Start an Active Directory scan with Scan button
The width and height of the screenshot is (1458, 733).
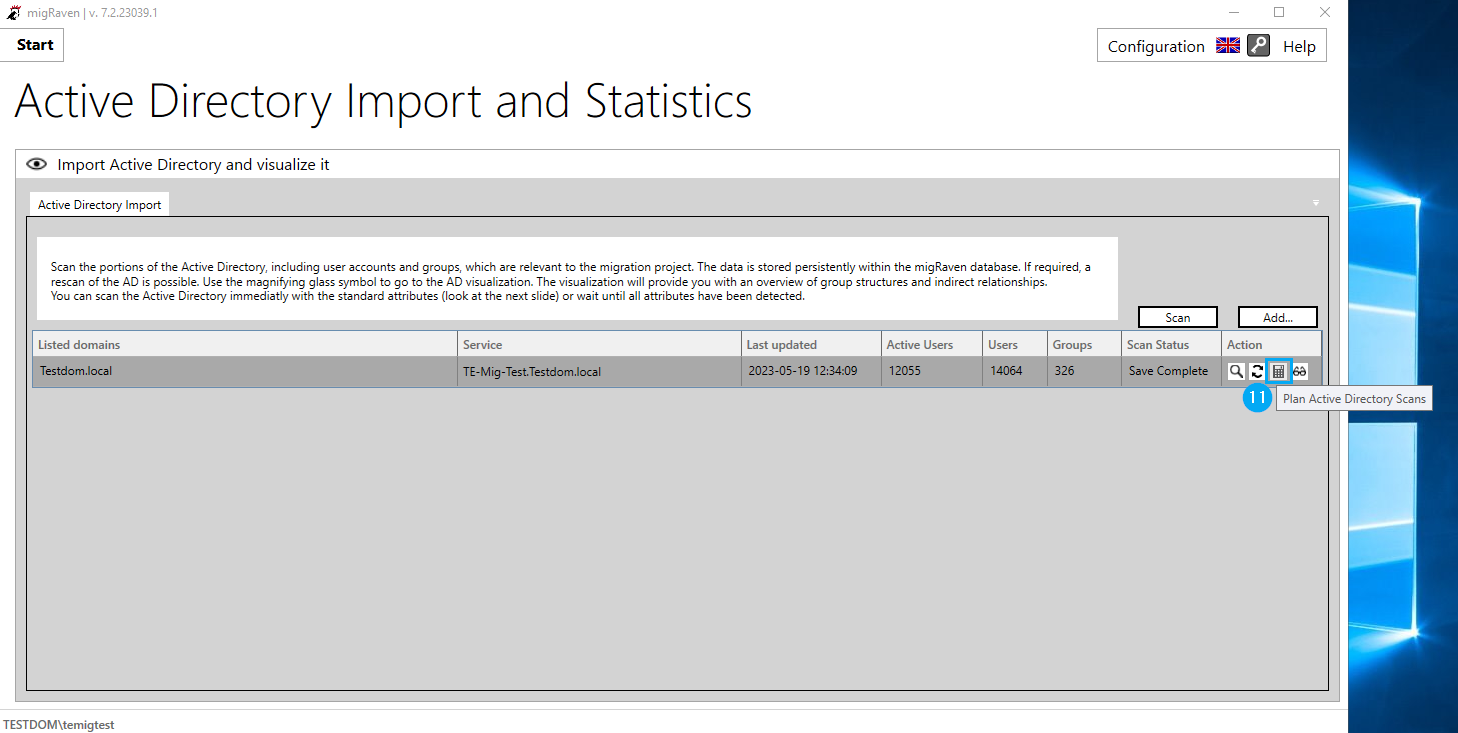[1177, 317]
